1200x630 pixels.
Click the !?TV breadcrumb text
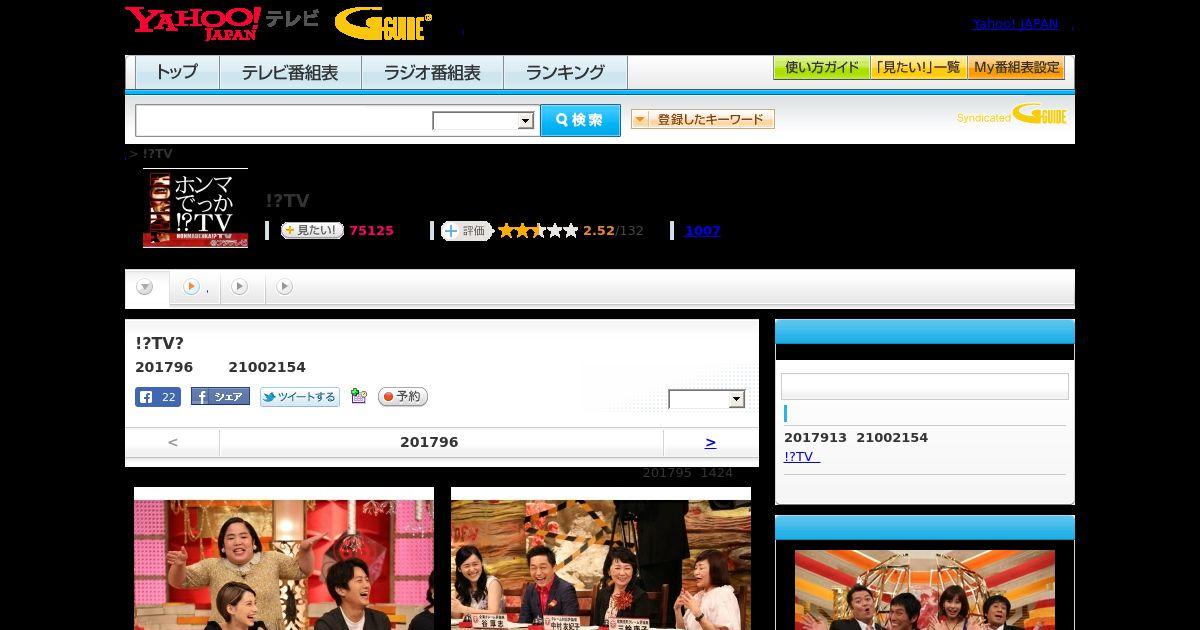[157, 154]
